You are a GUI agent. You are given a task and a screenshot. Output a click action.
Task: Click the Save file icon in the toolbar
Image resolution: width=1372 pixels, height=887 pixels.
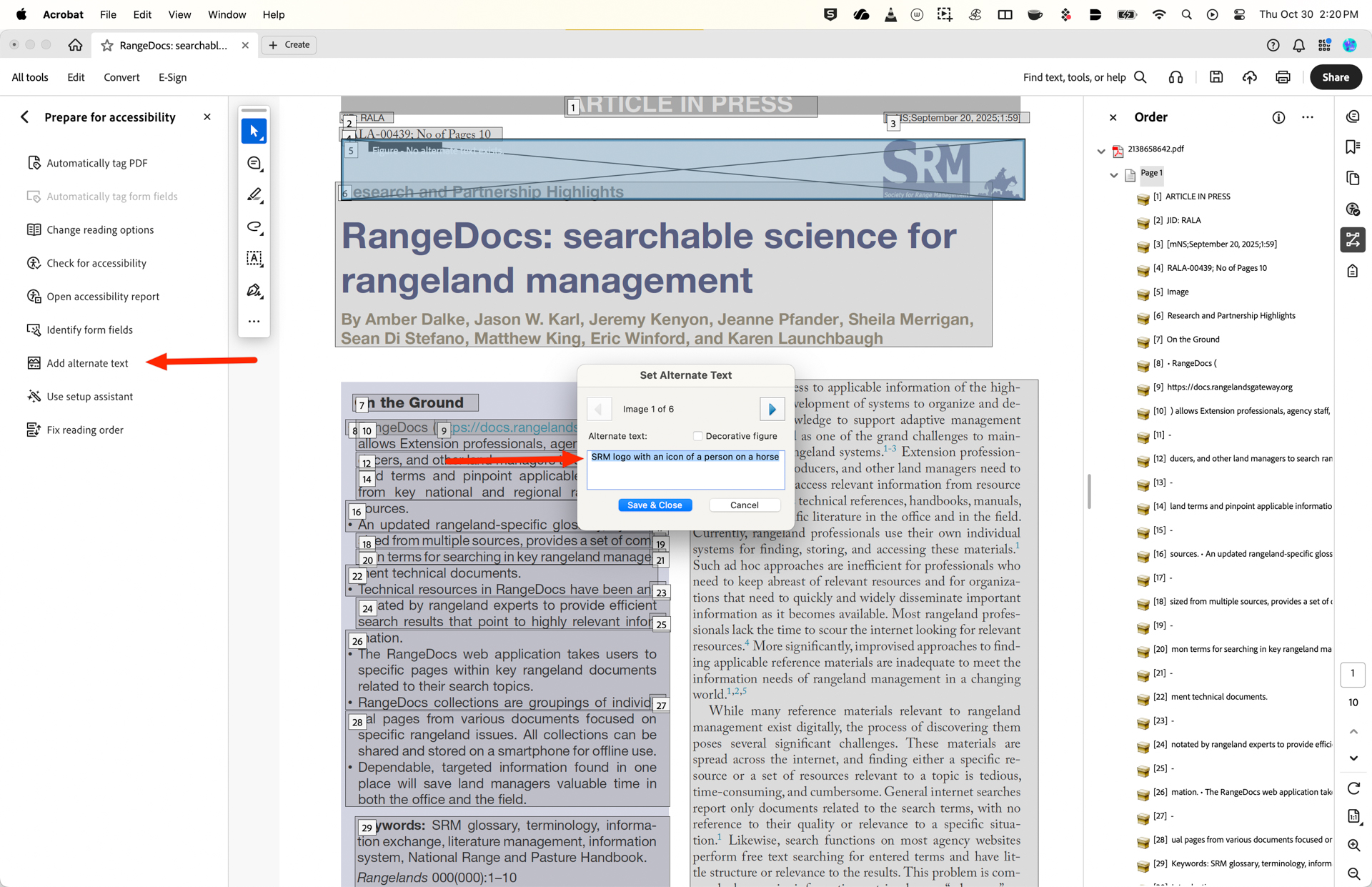tap(1216, 77)
